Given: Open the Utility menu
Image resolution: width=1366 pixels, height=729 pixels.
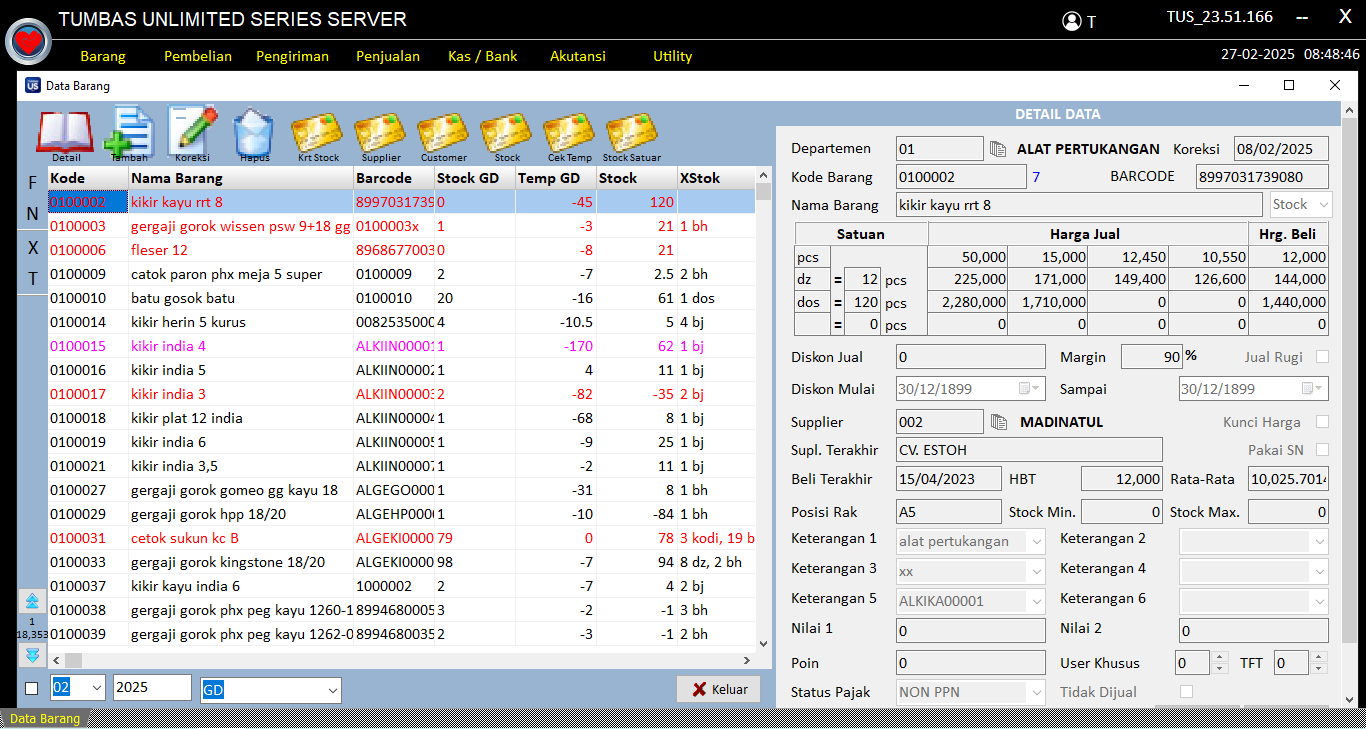Looking at the screenshot, I should pos(673,56).
